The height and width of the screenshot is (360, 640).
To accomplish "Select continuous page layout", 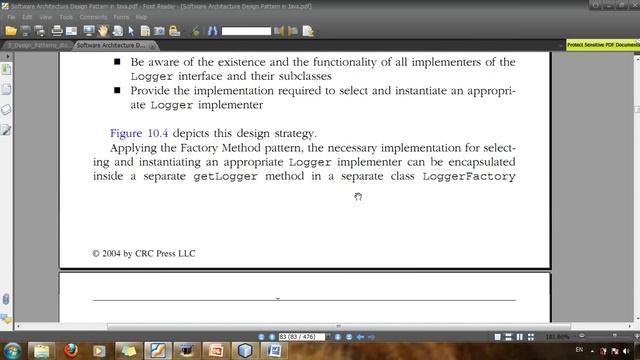I will (508, 337).
